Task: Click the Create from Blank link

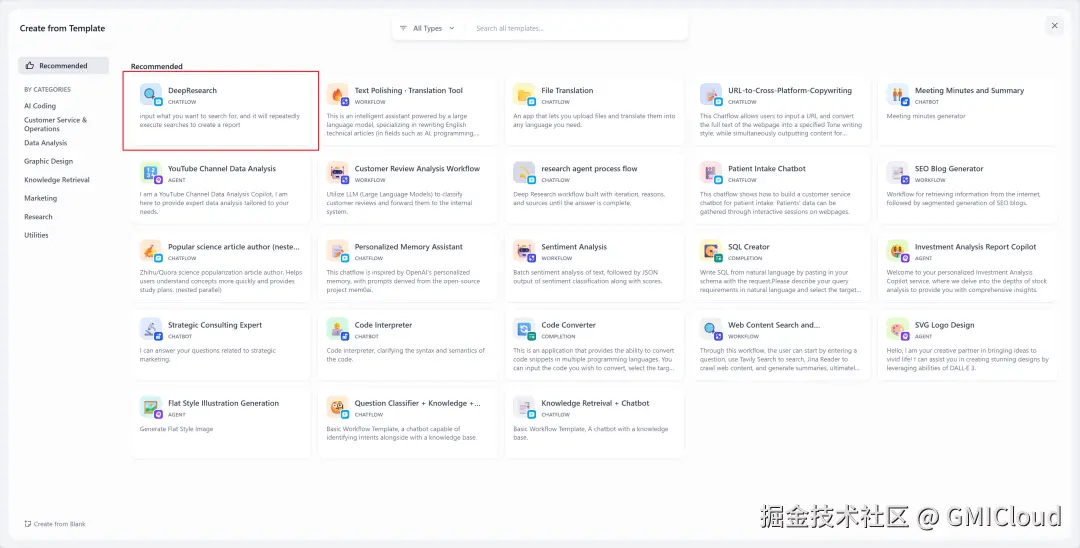Action: pos(55,524)
